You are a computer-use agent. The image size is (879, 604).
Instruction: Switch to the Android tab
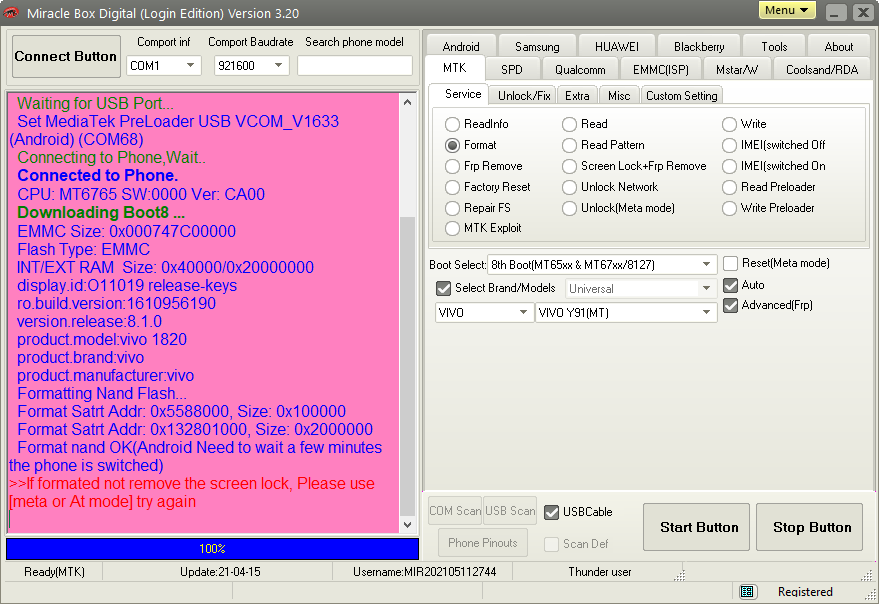(x=461, y=47)
